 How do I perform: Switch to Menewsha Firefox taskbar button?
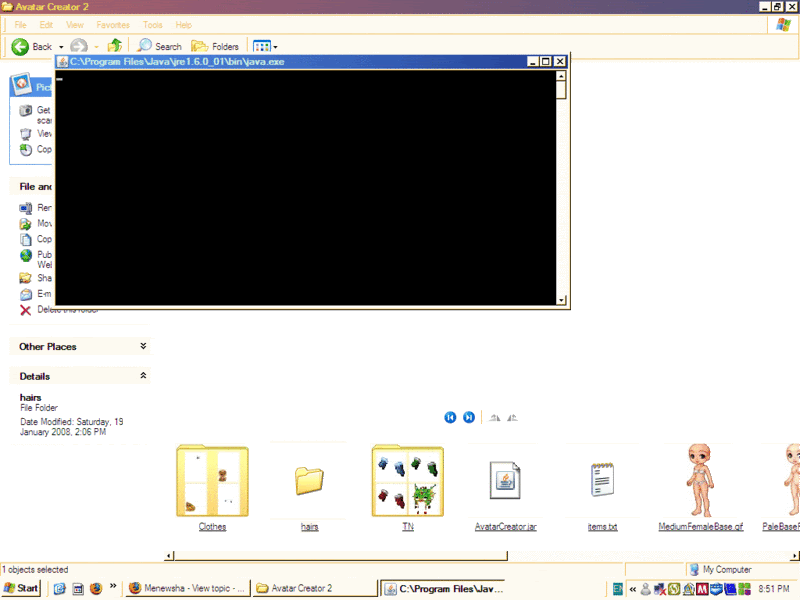(x=187, y=588)
